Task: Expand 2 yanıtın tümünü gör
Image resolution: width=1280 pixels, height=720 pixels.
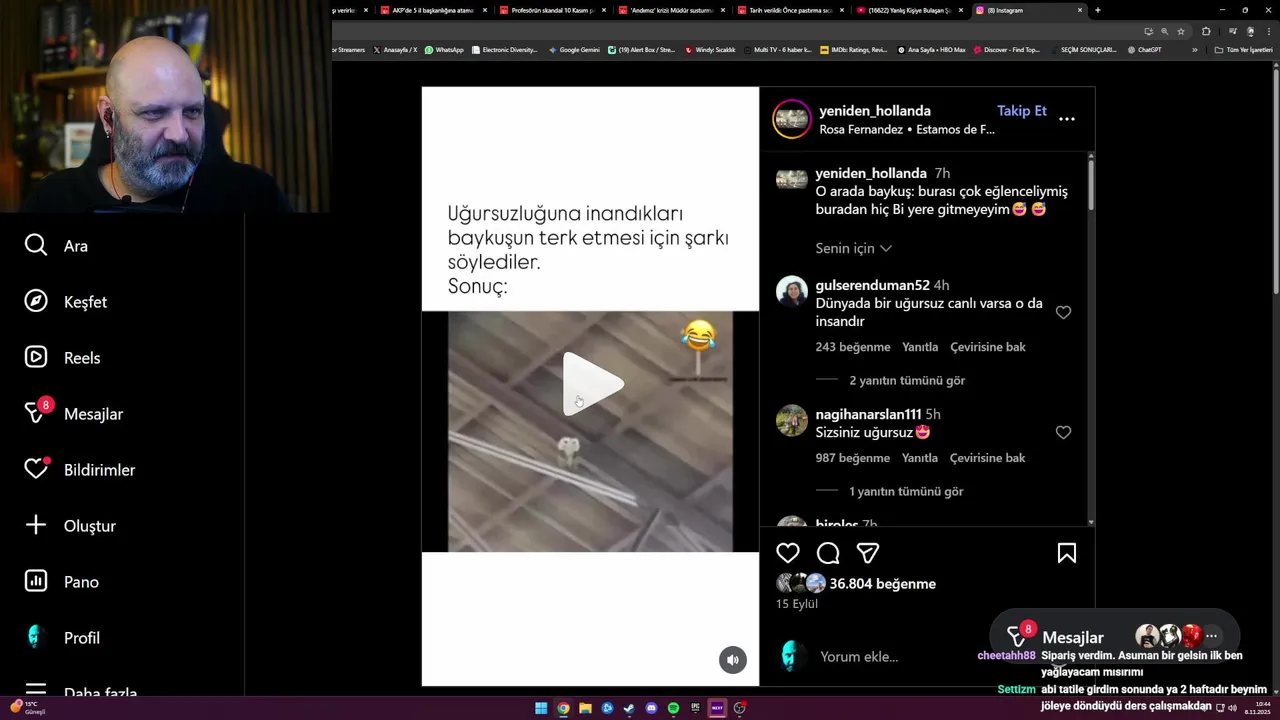Action: tap(907, 381)
